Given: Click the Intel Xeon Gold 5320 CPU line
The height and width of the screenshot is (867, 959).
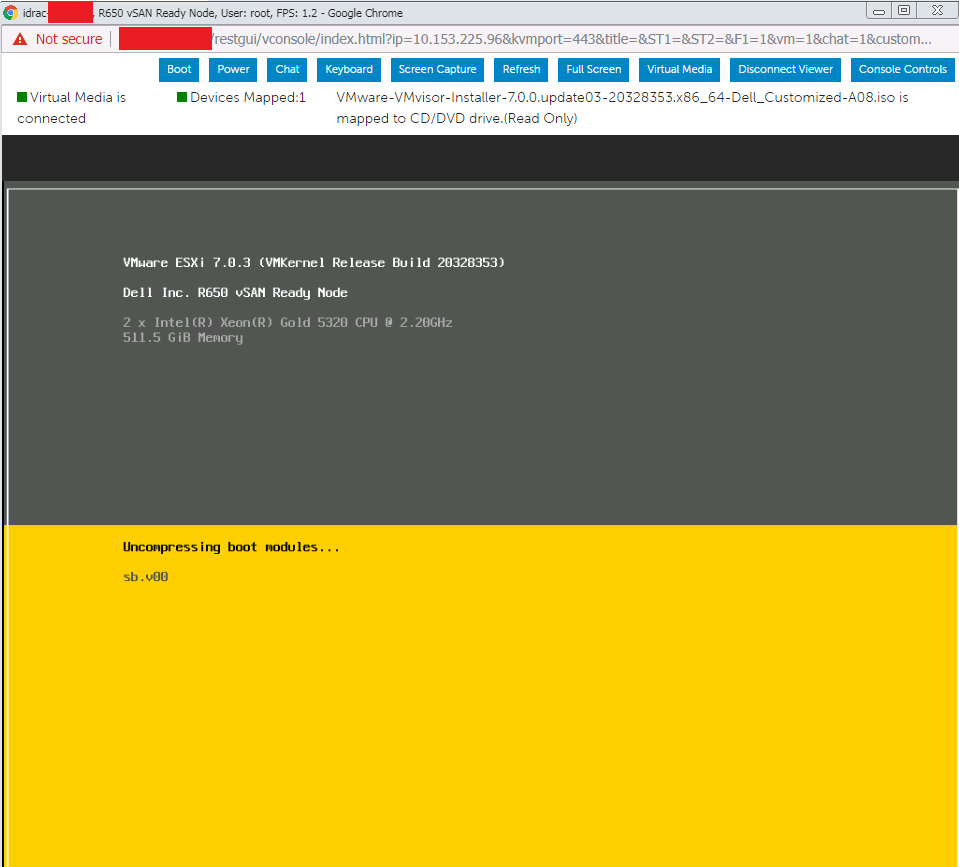Looking at the screenshot, I should tap(287, 322).
